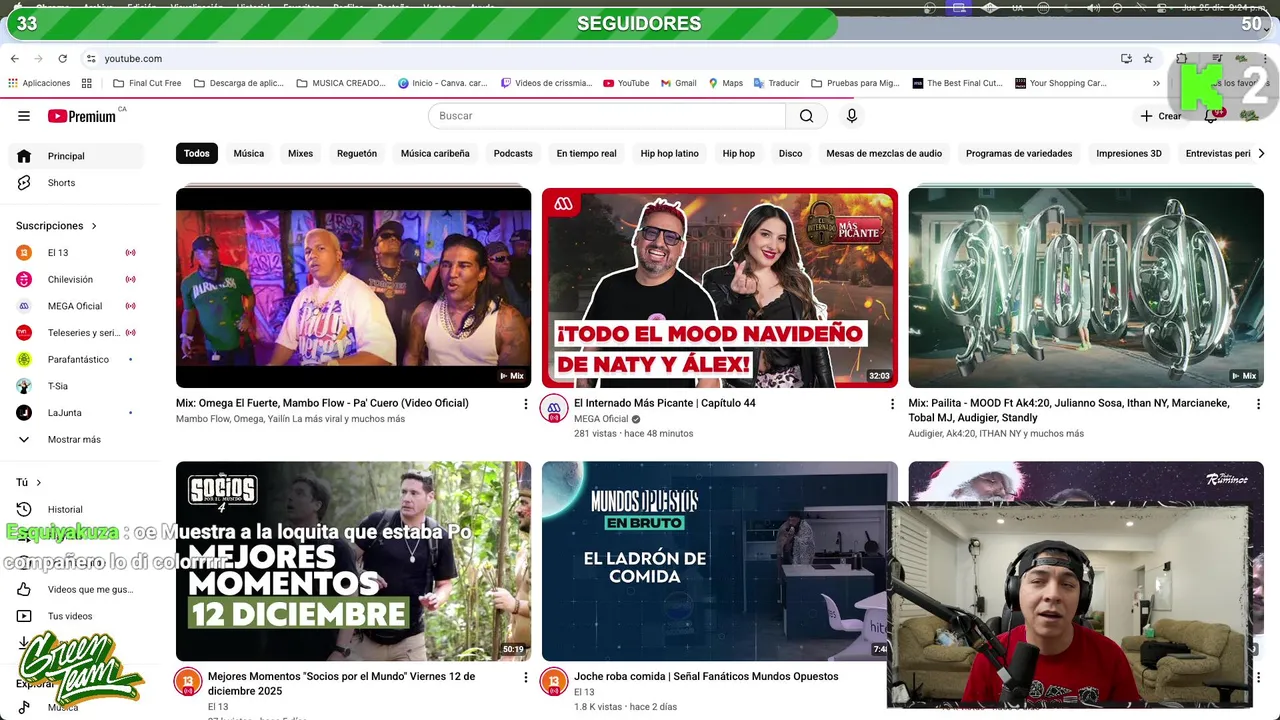Open the Chilevisión subscription channel
The height and width of the screenshot is (720, 1280).
coord(76,280)
